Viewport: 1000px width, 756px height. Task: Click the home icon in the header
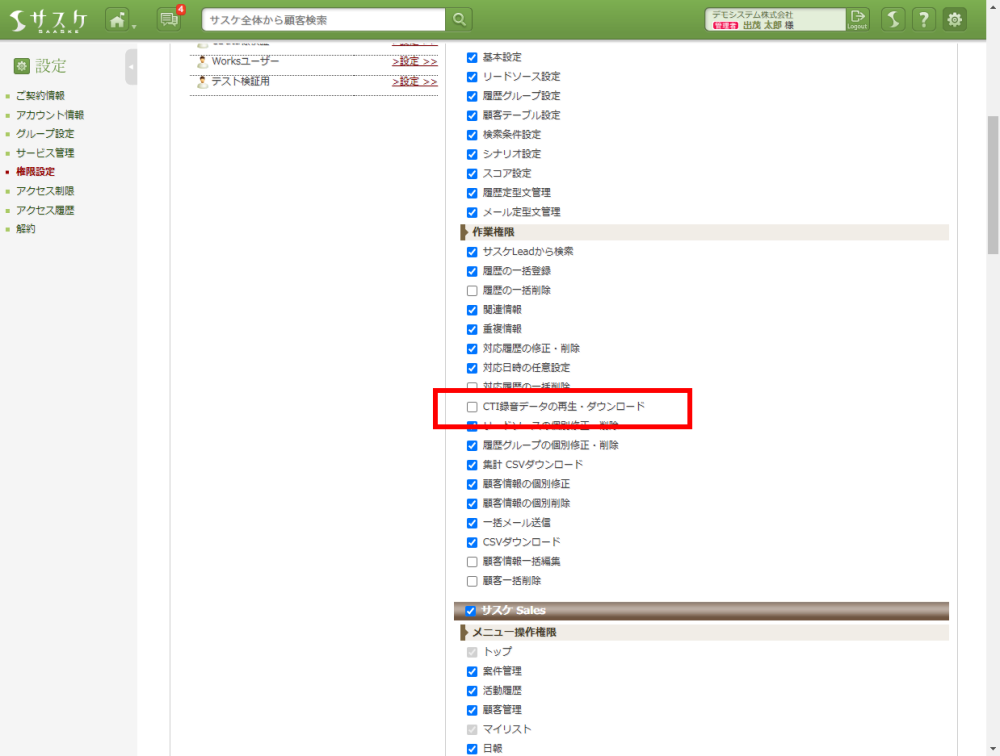pos(118,19)
